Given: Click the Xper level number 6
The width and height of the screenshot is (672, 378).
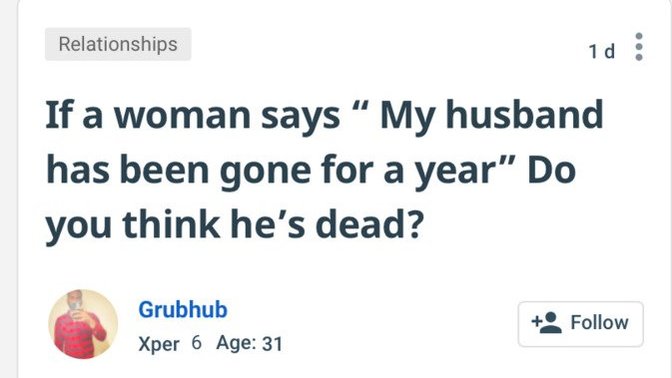Looking at the screenshot, I should 196,342.
